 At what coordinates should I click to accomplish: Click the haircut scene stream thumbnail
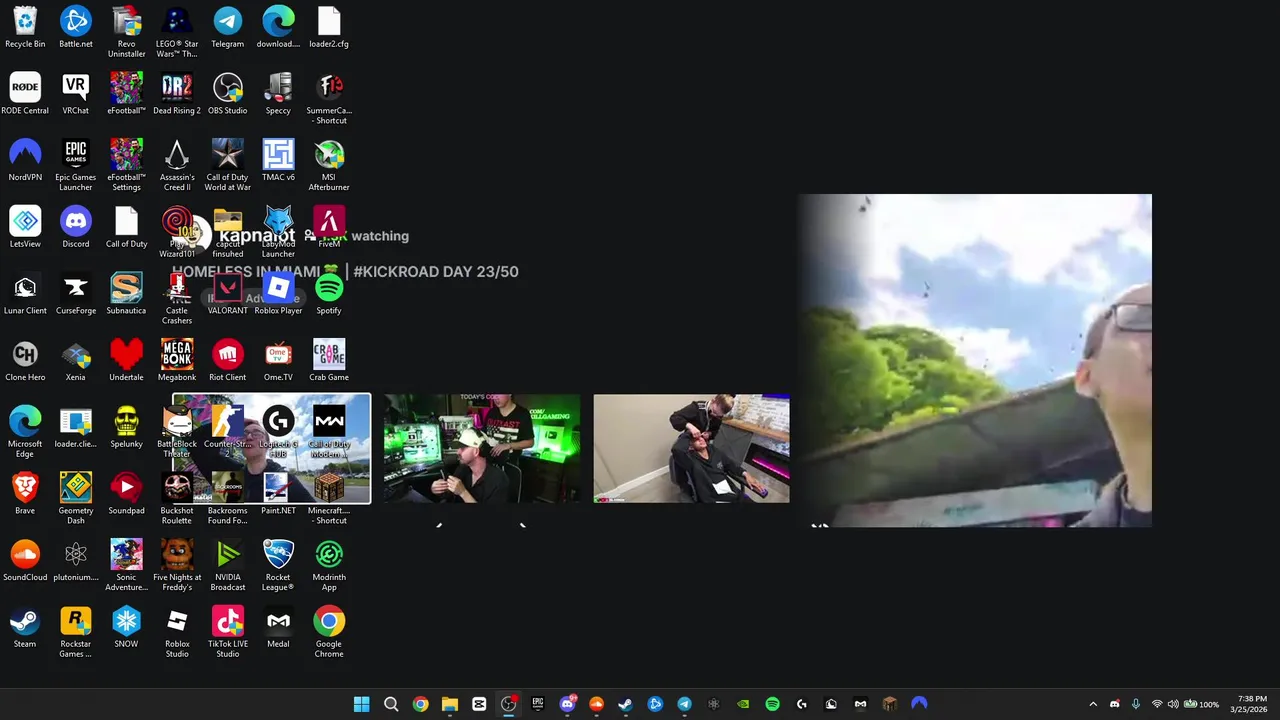click(691, 448)
